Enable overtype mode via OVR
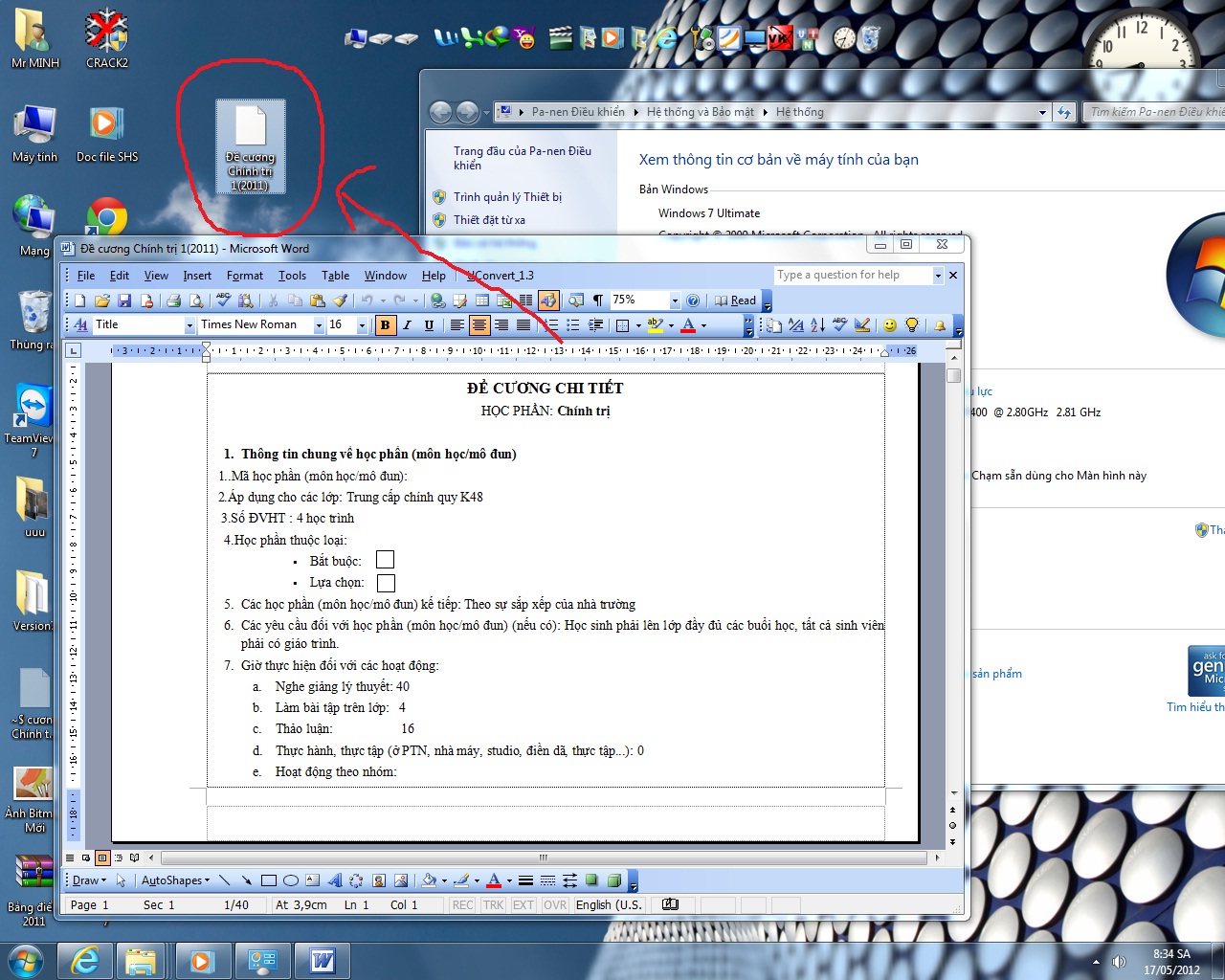Image resolution: width=1225 pixels, height=980 pixels. pos(555,904)
